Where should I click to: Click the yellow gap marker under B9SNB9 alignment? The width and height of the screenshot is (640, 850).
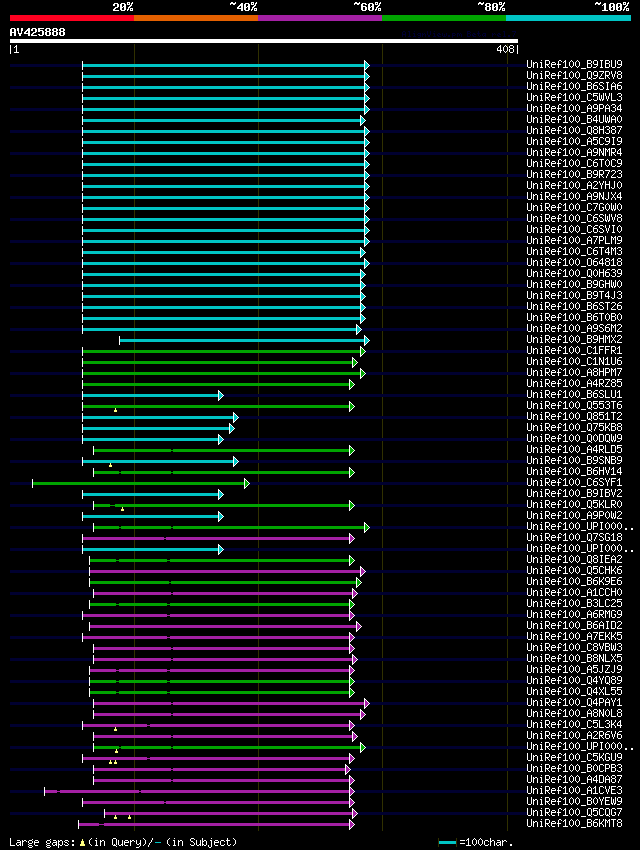click(x=111, y=465)
